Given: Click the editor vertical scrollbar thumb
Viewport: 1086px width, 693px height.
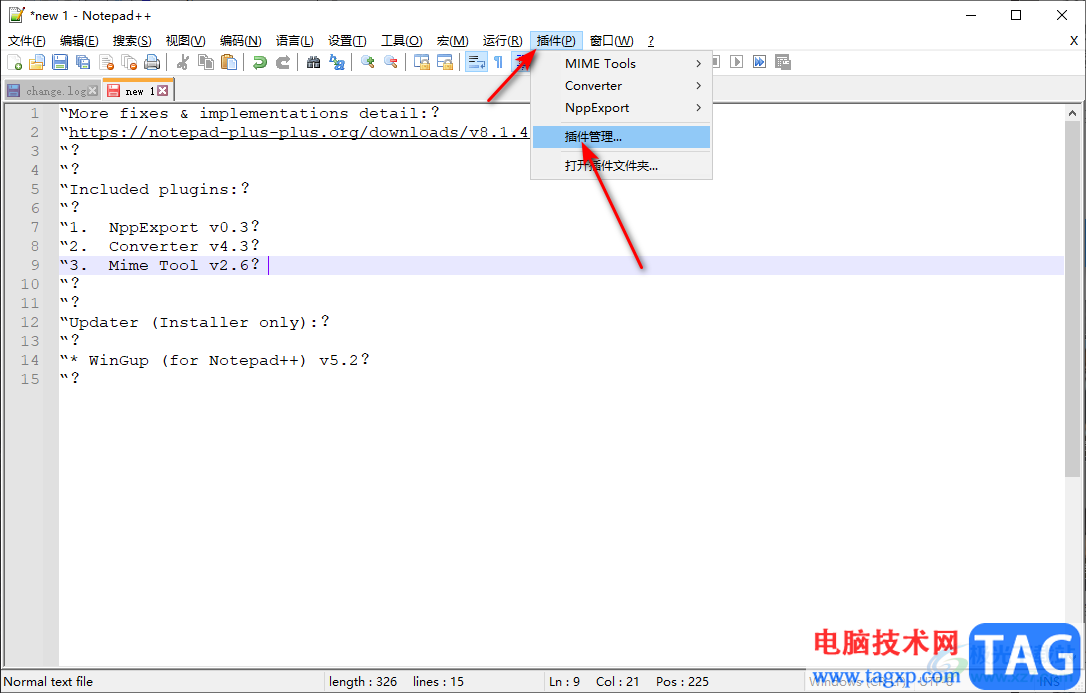Looking at the screenshot, I should (1073, 300).
